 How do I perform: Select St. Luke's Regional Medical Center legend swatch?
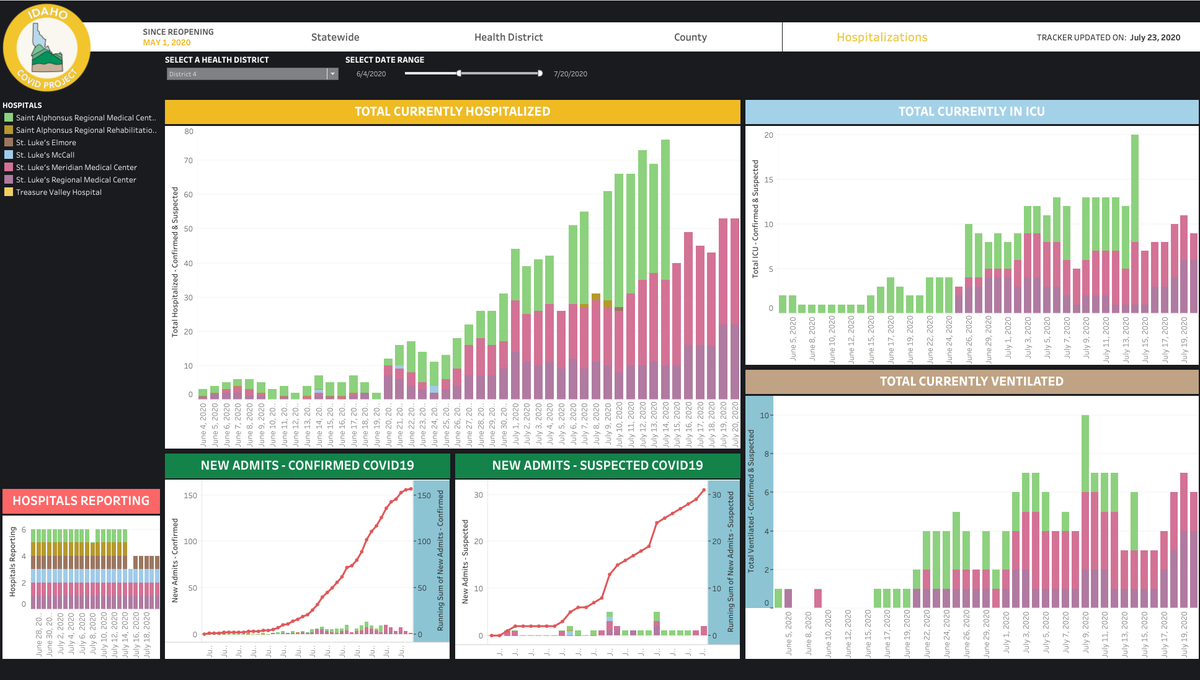pos(8,180)
